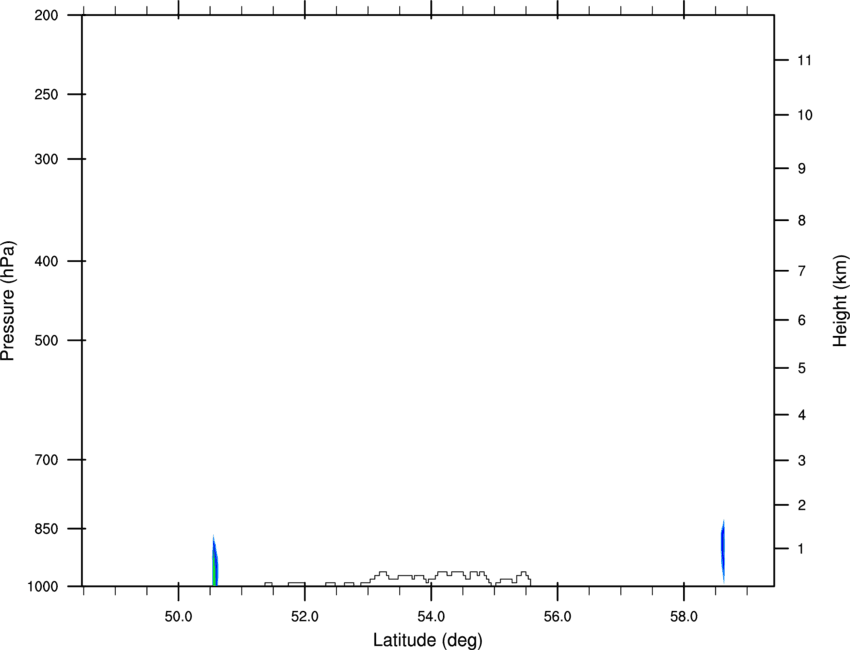Click the Height (km) axis title

(840, 301)
